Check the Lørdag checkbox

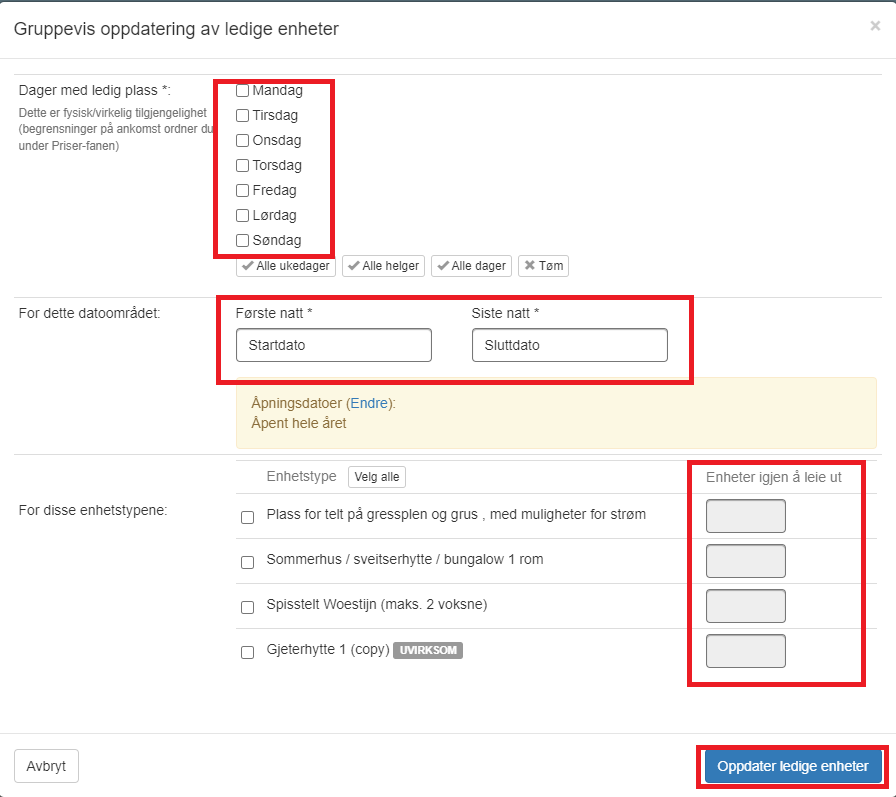coord(242,215)
